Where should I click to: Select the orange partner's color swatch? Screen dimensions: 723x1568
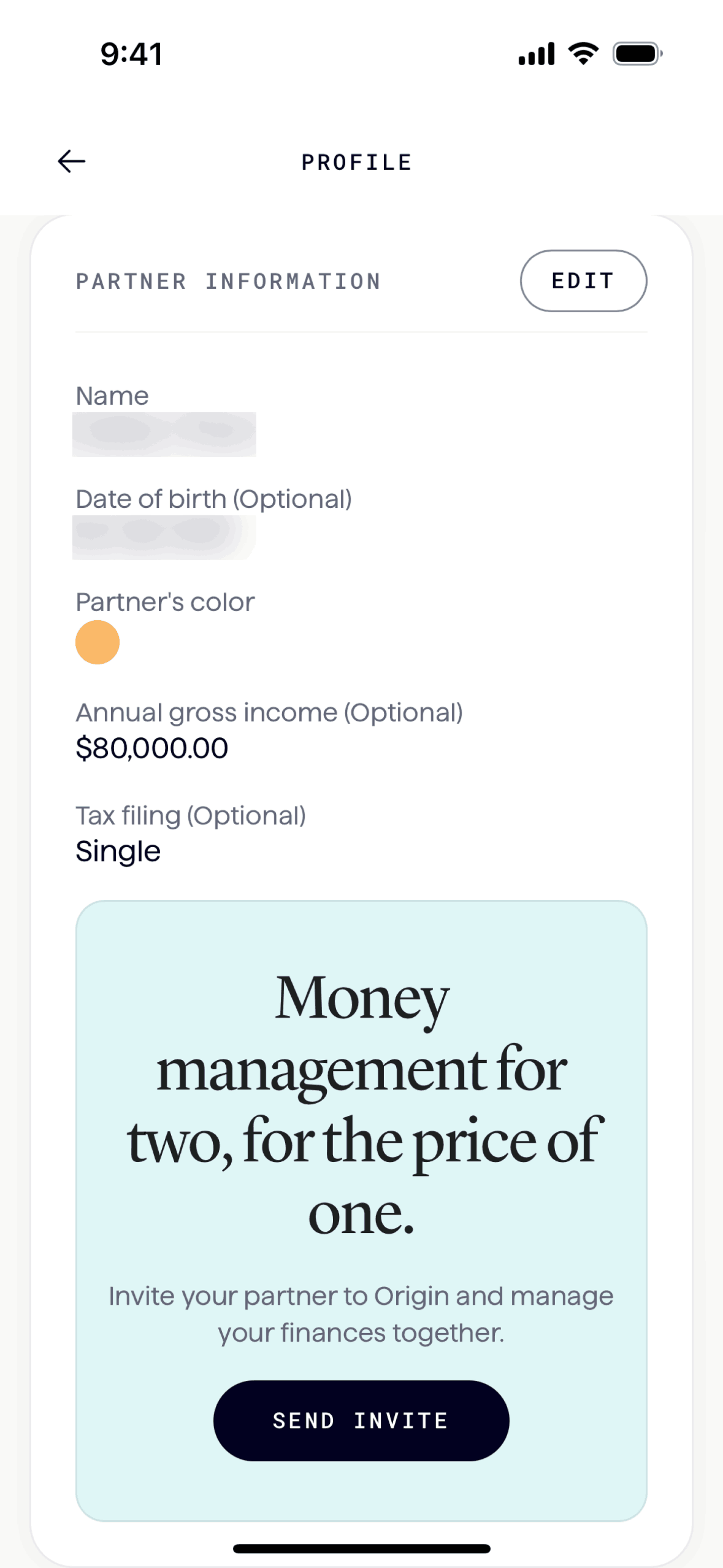coord(98,642)
